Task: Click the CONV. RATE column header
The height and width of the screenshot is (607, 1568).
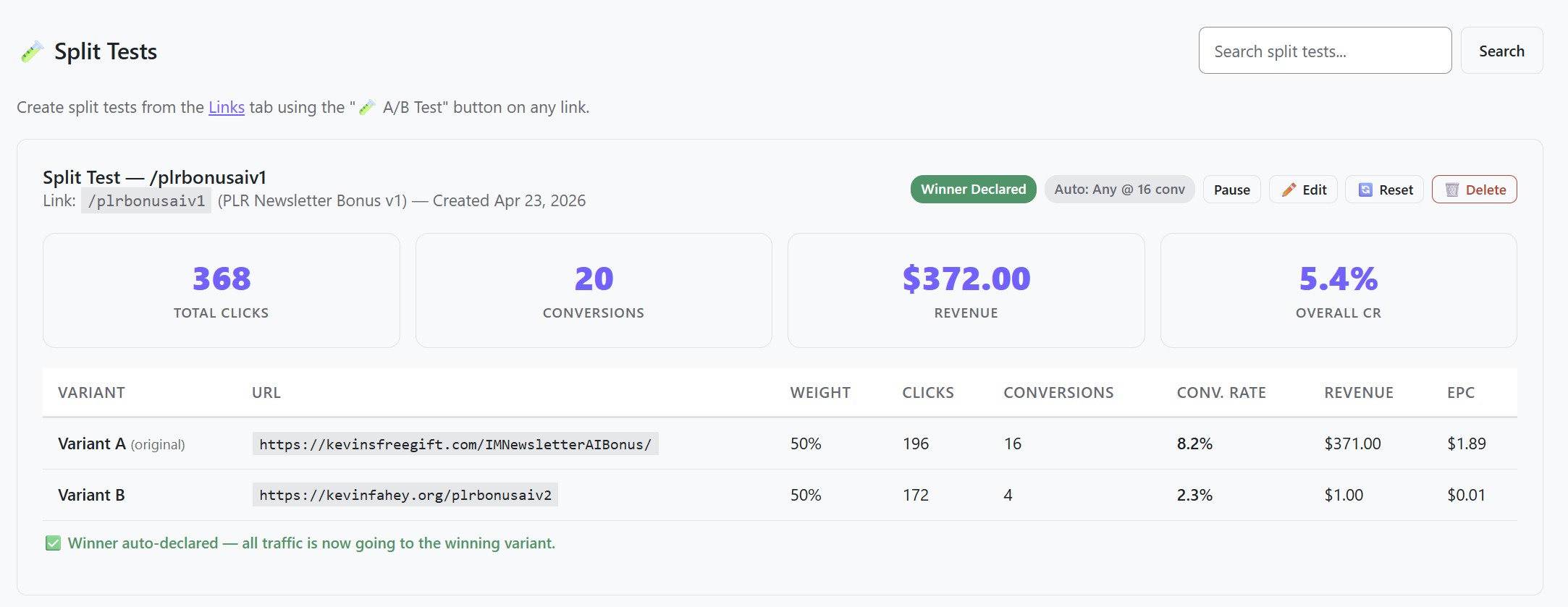Action: coord(1221,393)
